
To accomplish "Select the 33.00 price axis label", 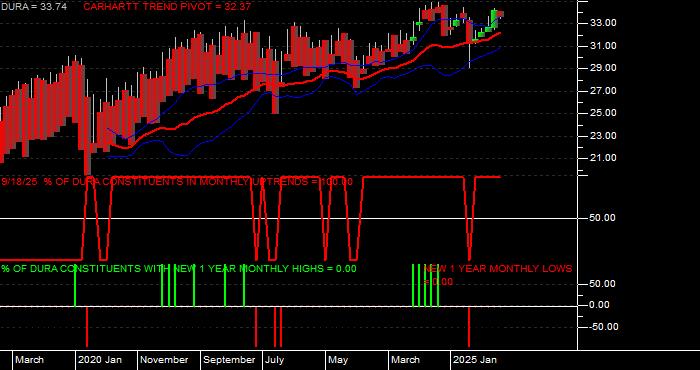I will (x=604, y=23).
